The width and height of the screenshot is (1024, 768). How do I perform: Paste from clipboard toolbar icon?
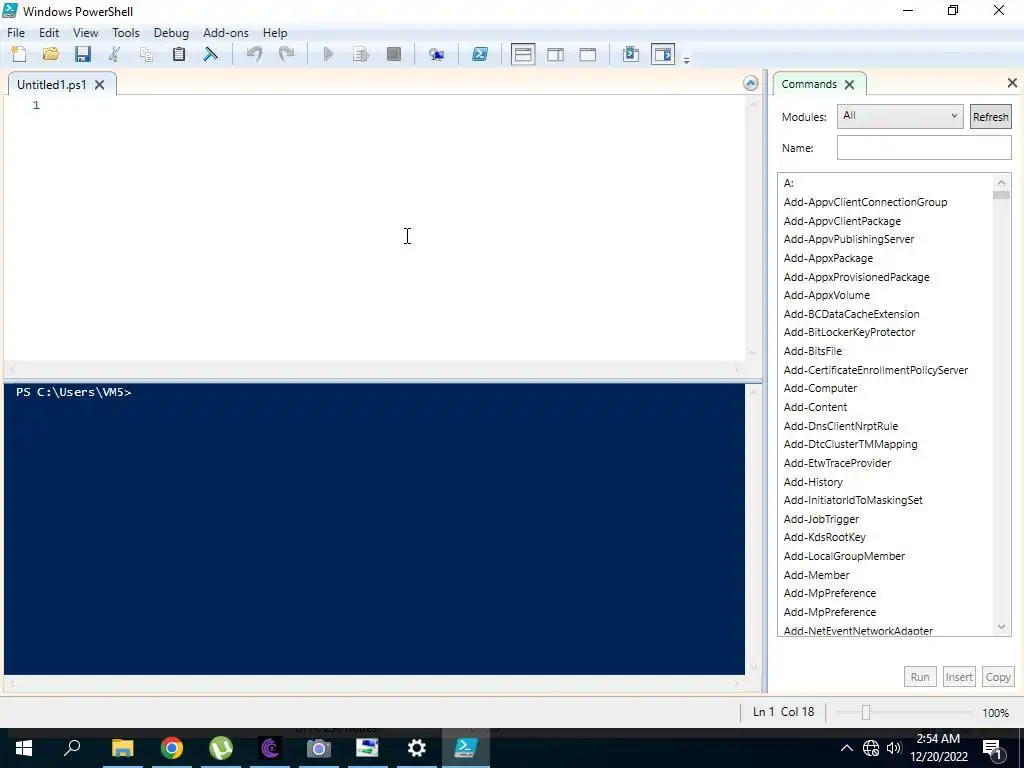pyautogui.click(x=178, y=54)
